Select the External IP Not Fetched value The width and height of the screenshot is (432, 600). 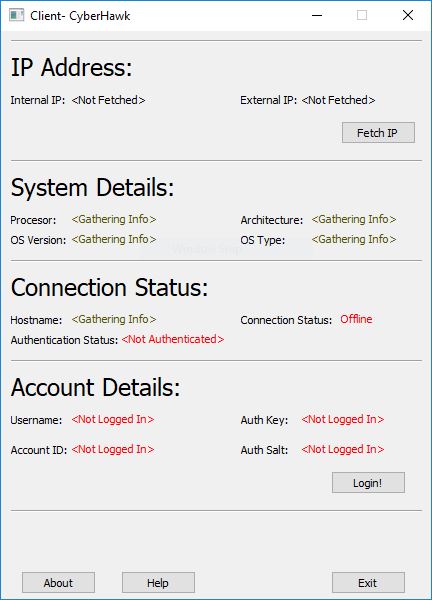(x=338, y=100)
